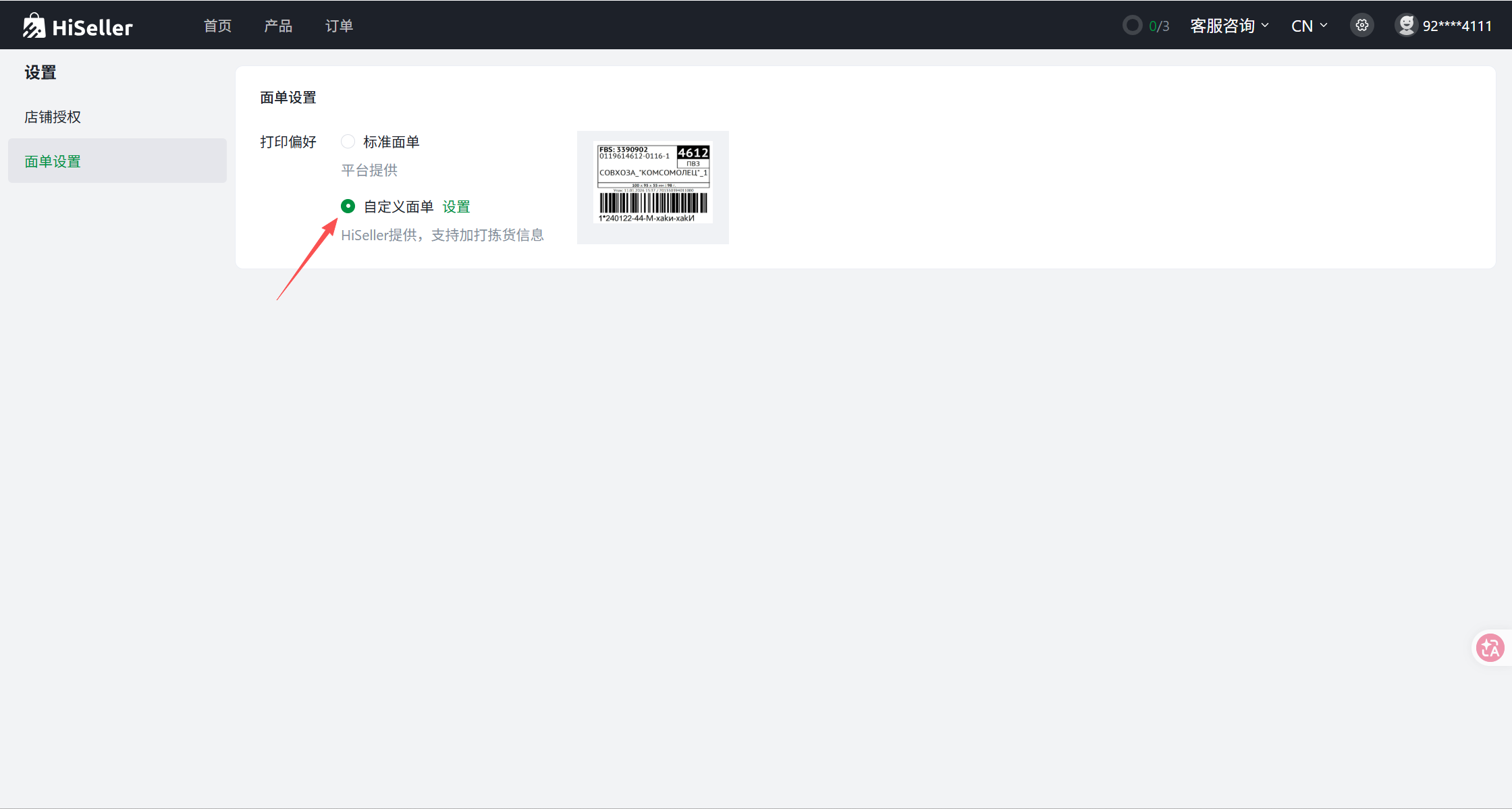Open 订单 in the top menu

click(339, 26)
